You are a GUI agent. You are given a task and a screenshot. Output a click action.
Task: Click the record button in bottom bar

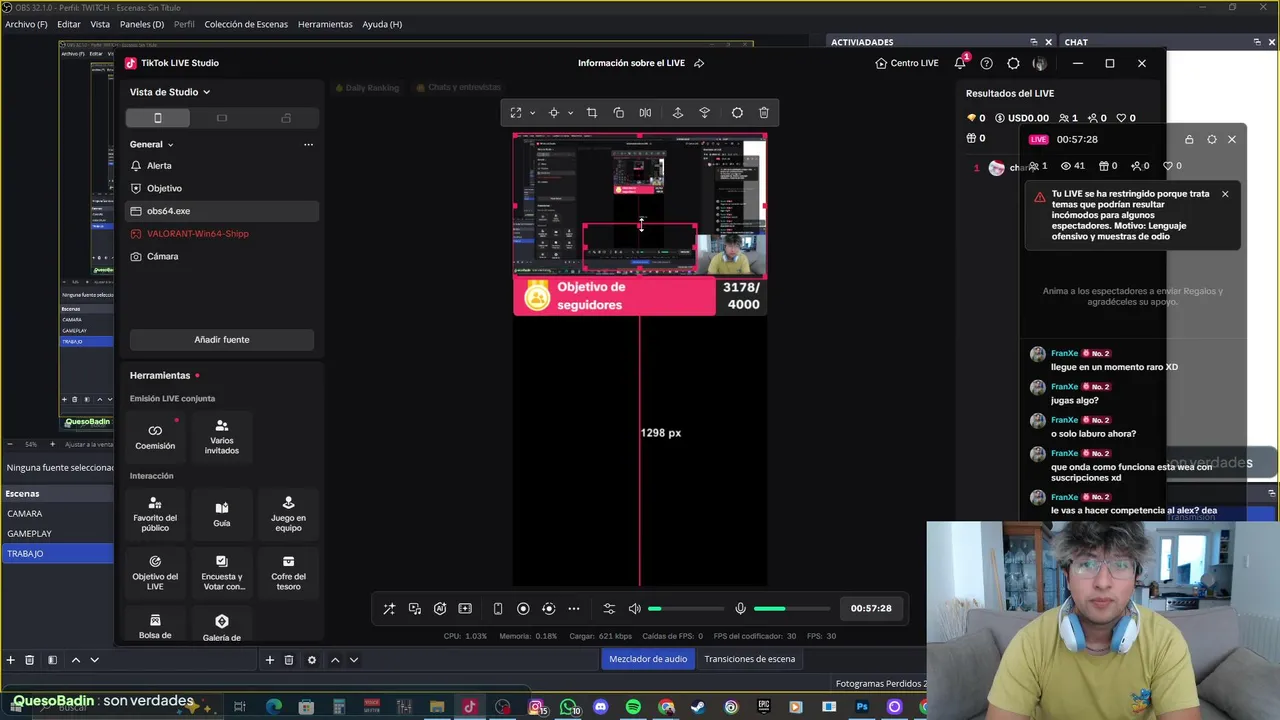tap(523, 608)
